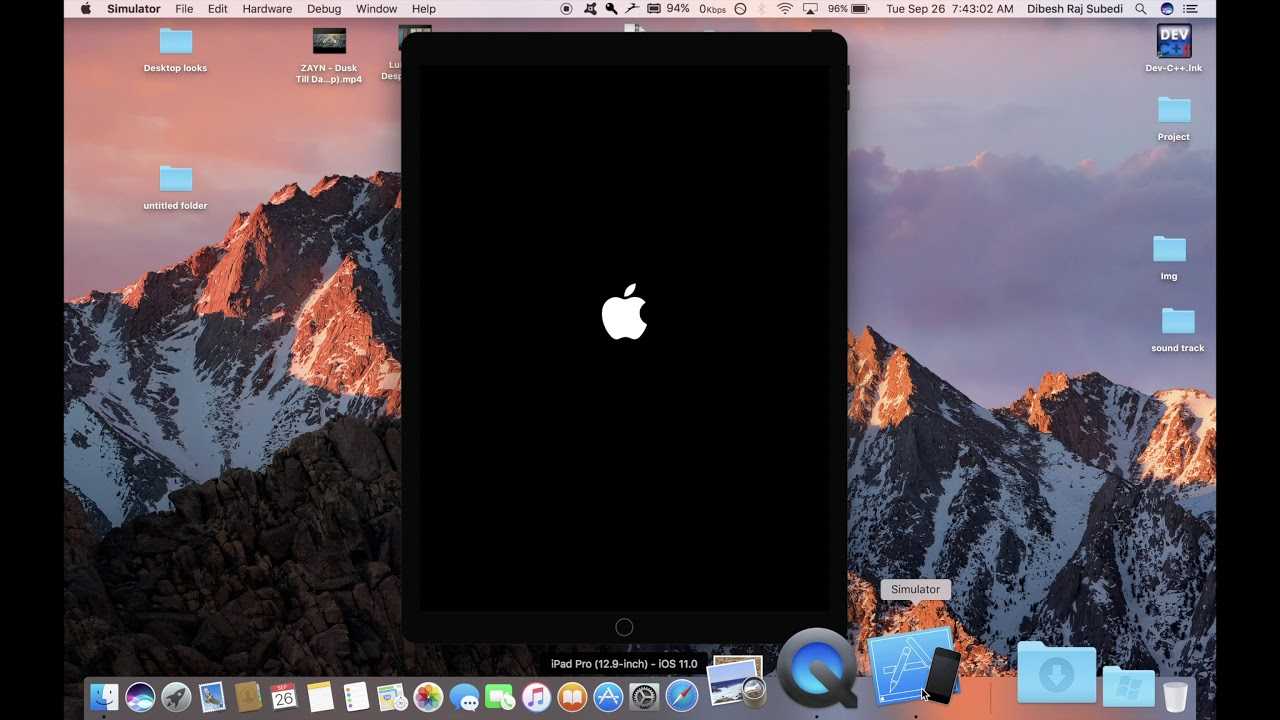This screenshot has height=720, width=1280.
Task: Open the Apple menu
Action: coord(85,9)
